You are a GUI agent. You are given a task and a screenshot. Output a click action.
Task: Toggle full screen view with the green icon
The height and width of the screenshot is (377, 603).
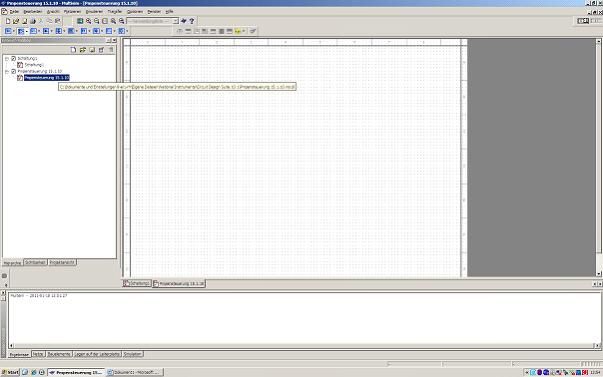click(x=80, y=21)
